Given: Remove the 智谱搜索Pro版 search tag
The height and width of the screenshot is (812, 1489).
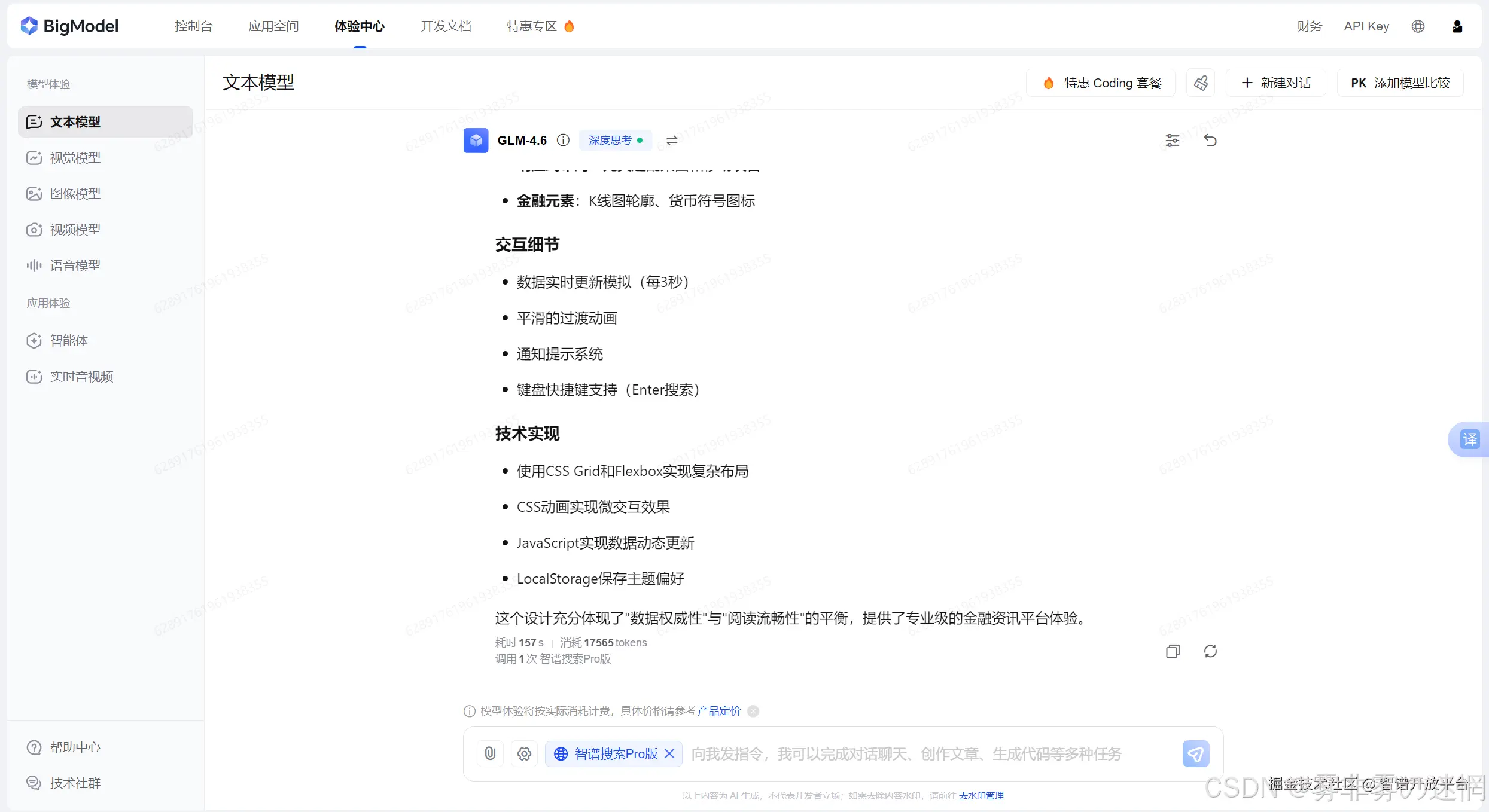Looking at the screenshot, I should point(669,753).
